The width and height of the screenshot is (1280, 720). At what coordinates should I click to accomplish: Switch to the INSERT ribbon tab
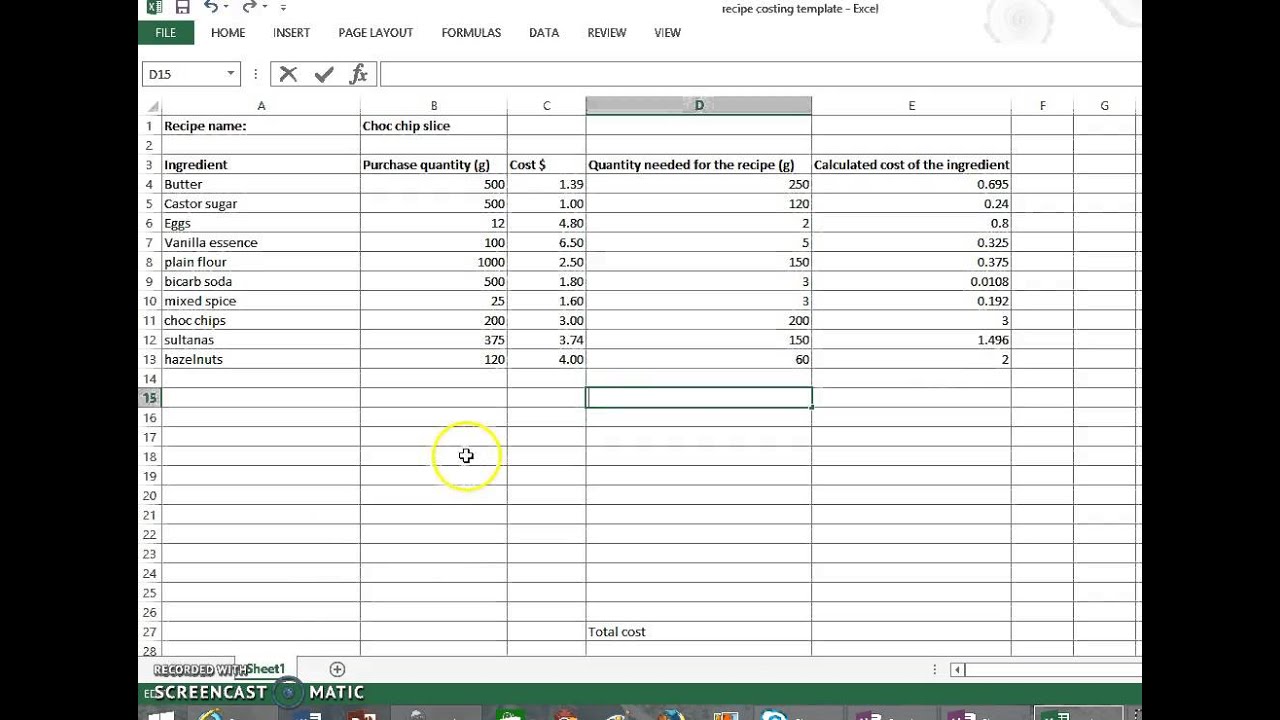tap(291, 33)
